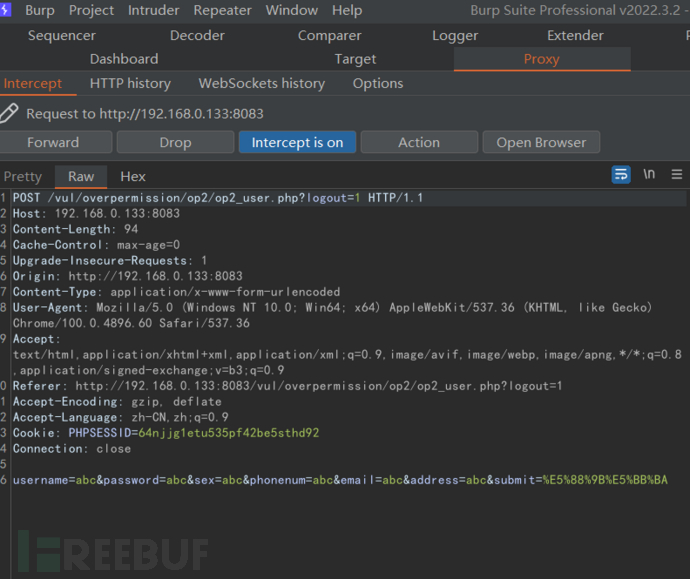Switch editor to Pretty view
The height and width of the screenshot is (579, 690).
click(23, 176)
